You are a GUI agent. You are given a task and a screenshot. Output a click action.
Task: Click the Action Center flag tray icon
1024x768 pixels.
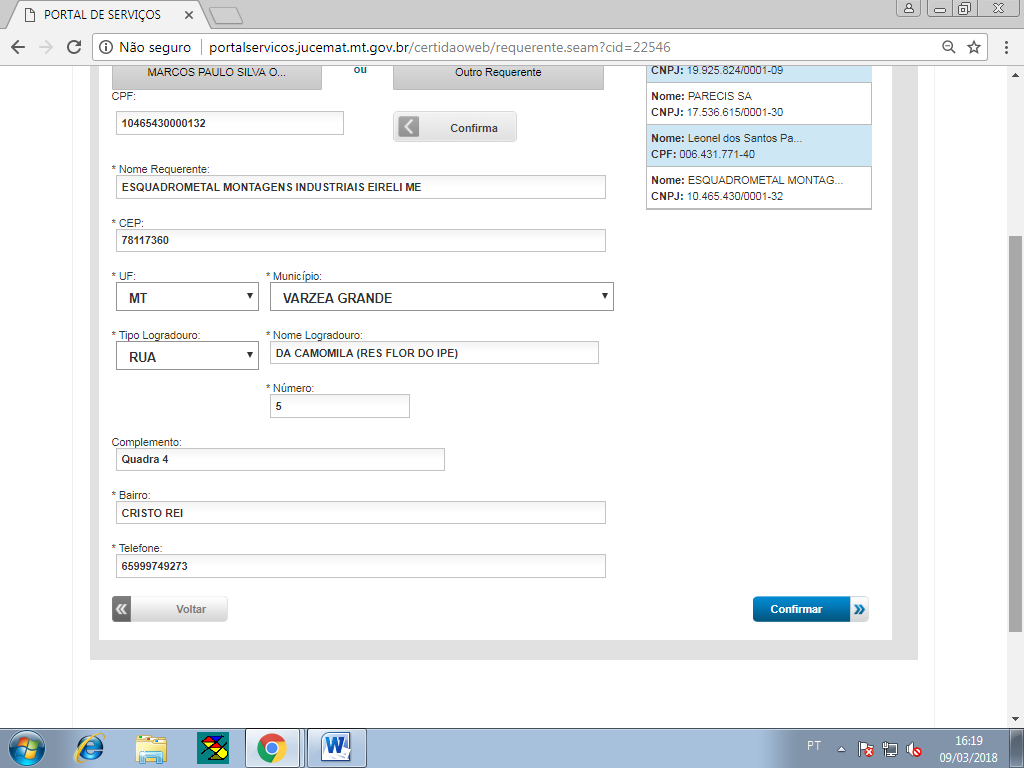[x=866, y=749]
